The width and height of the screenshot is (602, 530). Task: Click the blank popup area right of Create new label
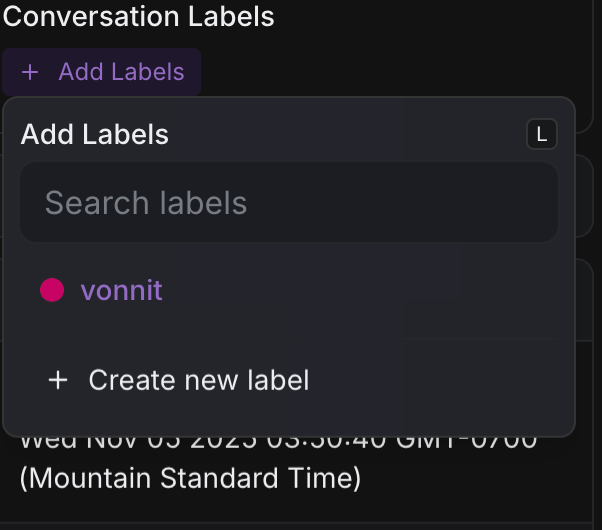point(440,380)
